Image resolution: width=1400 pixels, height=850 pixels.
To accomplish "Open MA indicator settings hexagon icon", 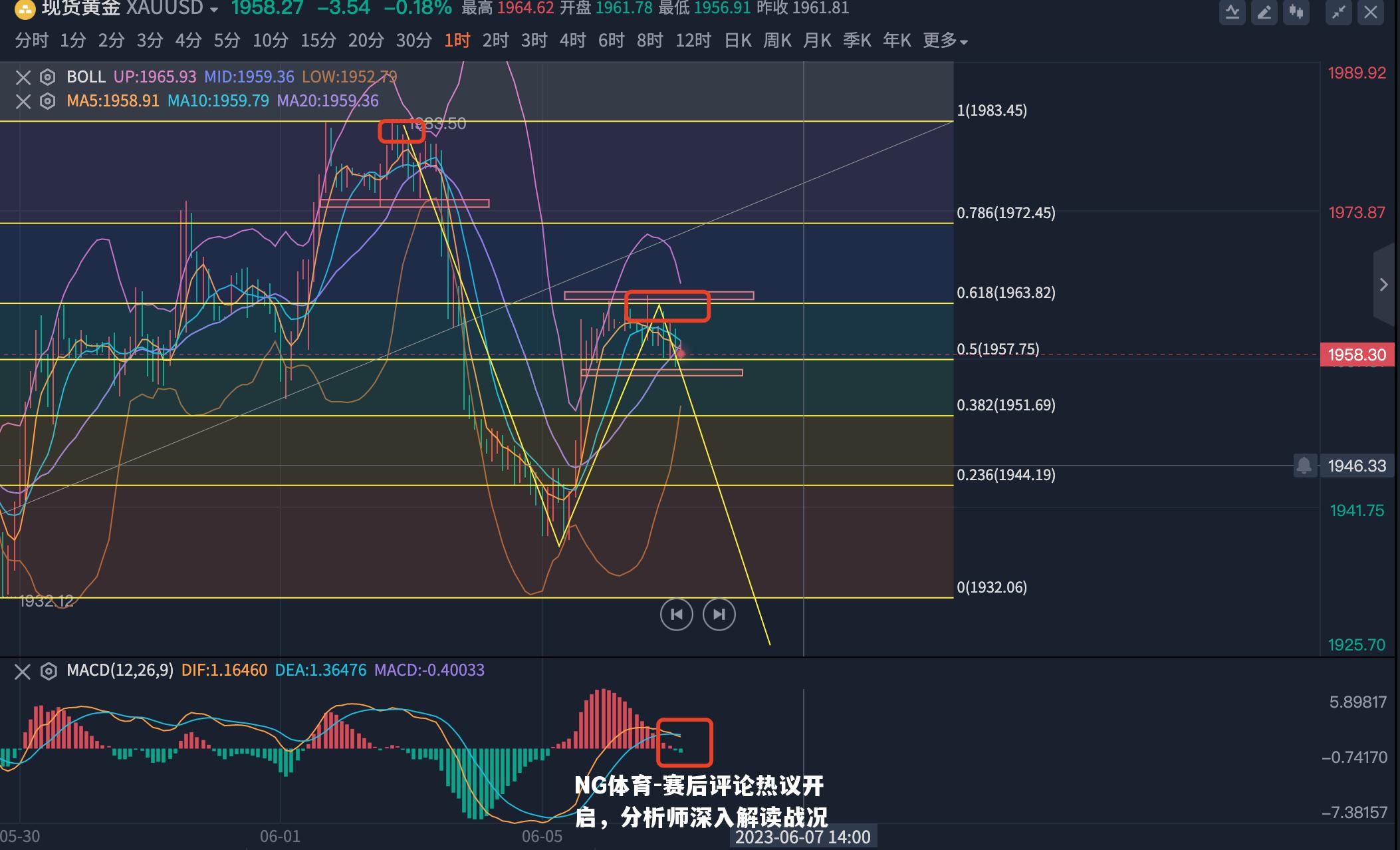I will [48, 101].
